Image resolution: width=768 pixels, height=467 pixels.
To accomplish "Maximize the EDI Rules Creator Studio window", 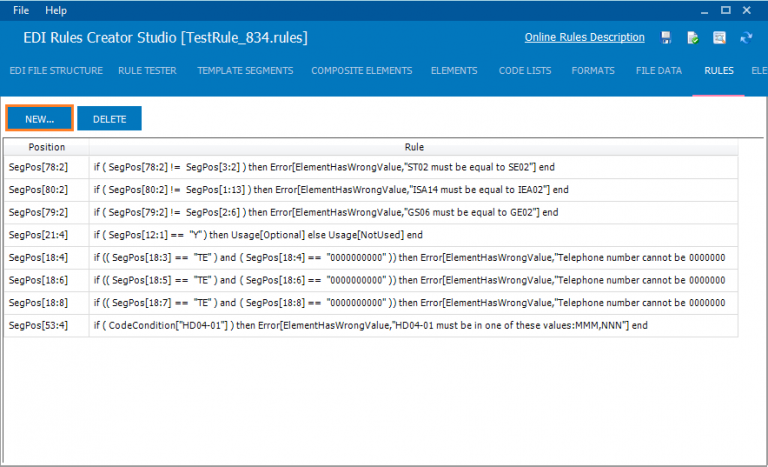I will (725, 10).
